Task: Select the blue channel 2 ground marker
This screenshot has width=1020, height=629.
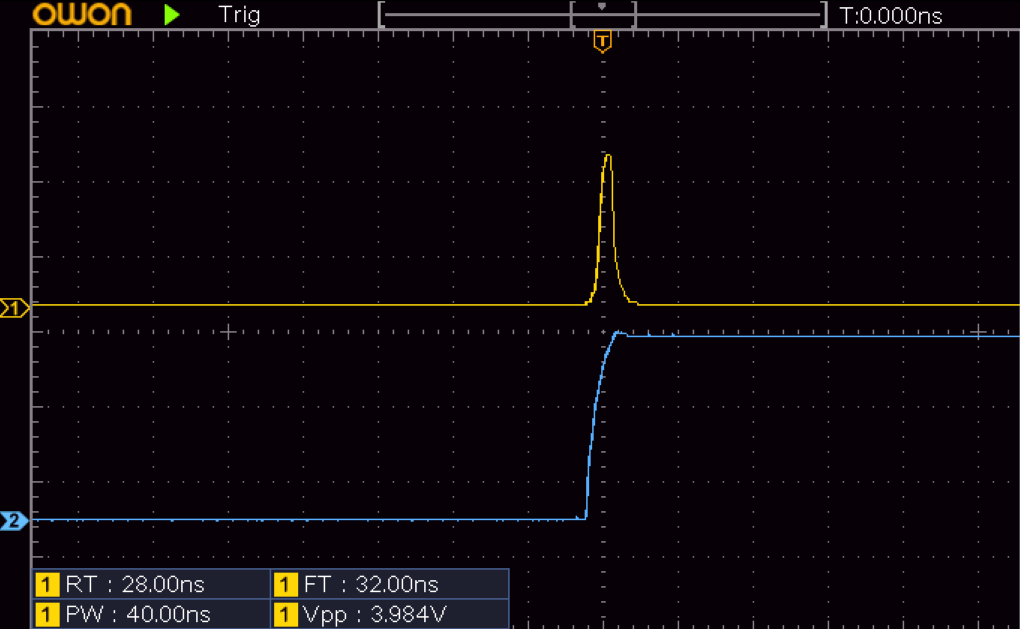Action: pos(14,521)
